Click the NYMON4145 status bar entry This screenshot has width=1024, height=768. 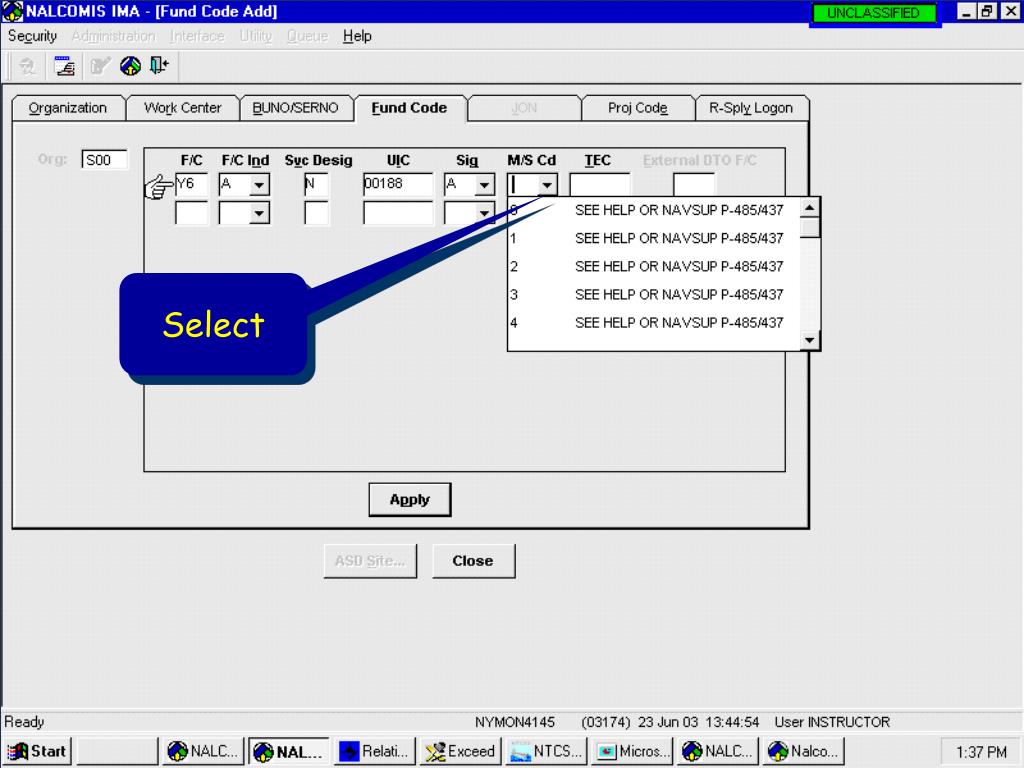[x=515, y=722]
